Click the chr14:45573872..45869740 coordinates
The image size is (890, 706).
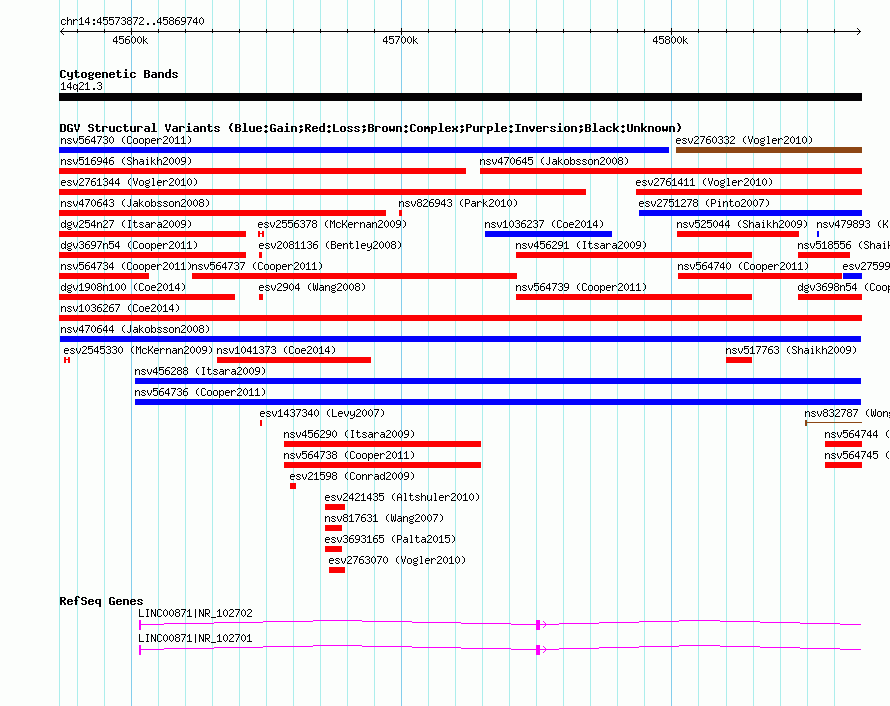click(132, 22)
